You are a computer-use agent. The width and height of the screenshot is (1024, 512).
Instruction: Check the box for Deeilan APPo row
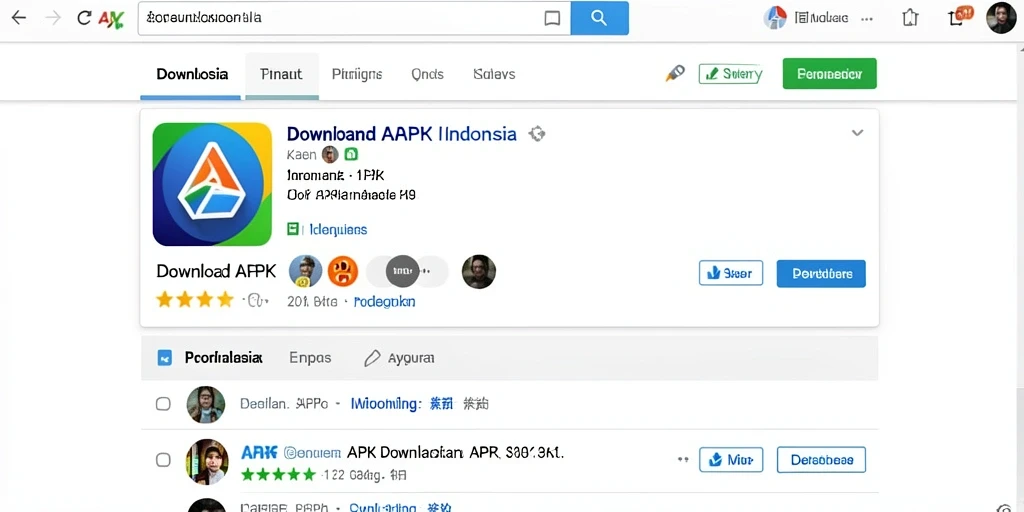coord(163,404)
